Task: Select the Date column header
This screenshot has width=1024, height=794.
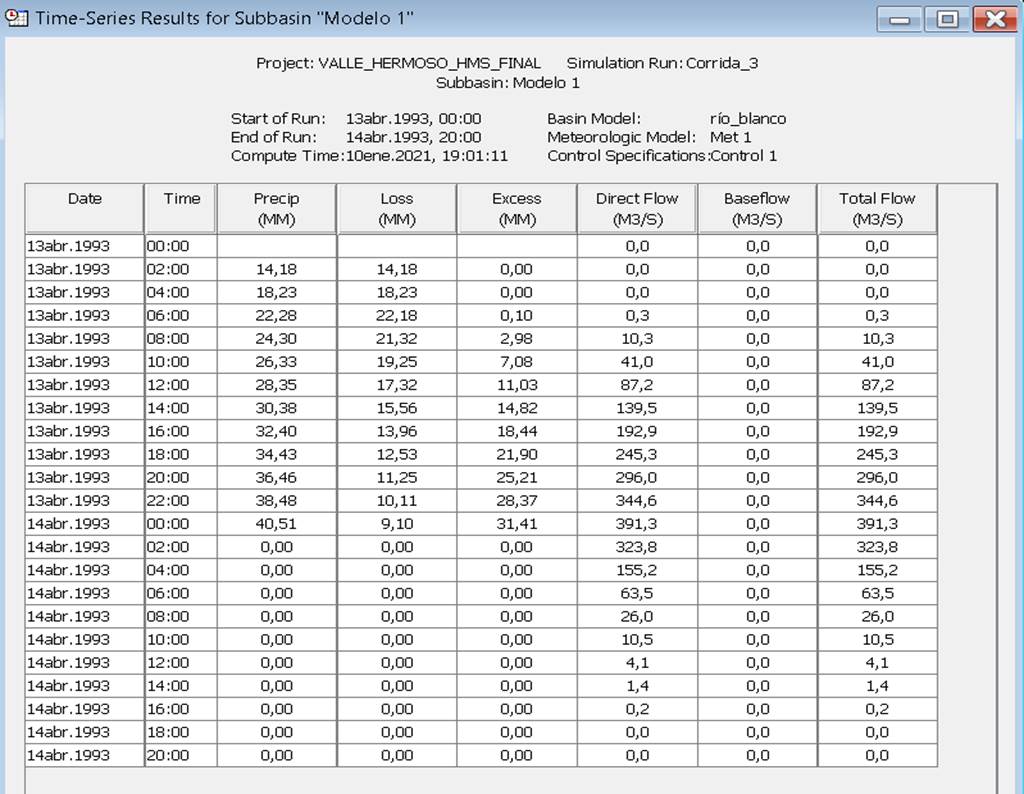Action: click(85, 208)
